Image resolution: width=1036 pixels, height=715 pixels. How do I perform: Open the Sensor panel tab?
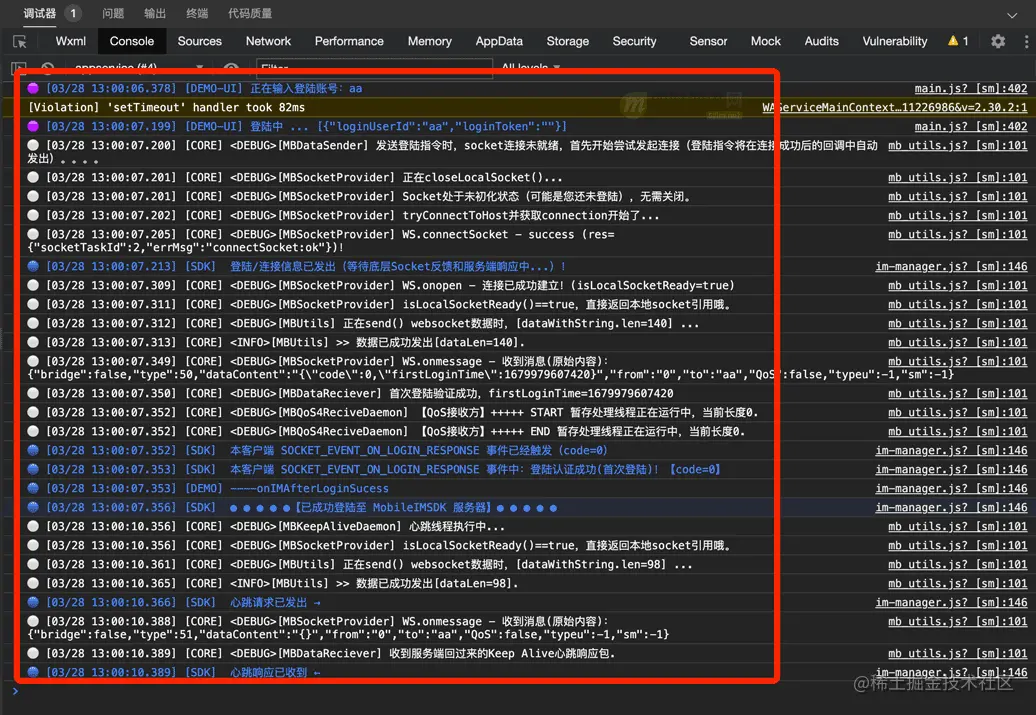click(x=708, y=41)
